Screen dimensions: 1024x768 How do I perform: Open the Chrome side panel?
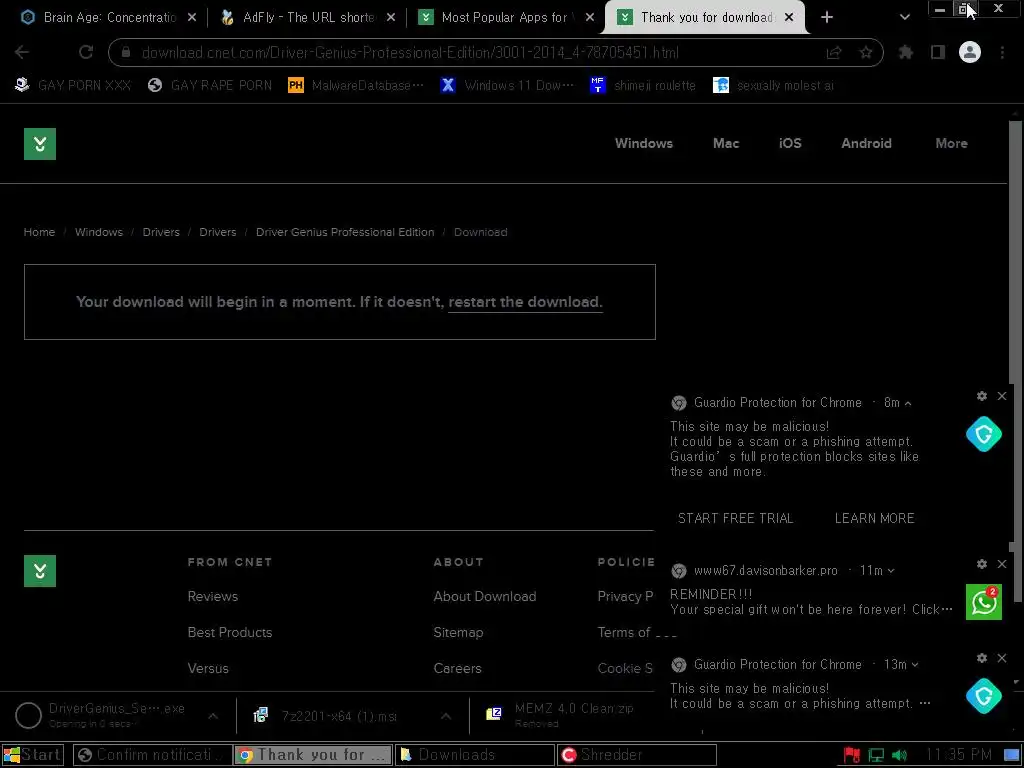938,52
